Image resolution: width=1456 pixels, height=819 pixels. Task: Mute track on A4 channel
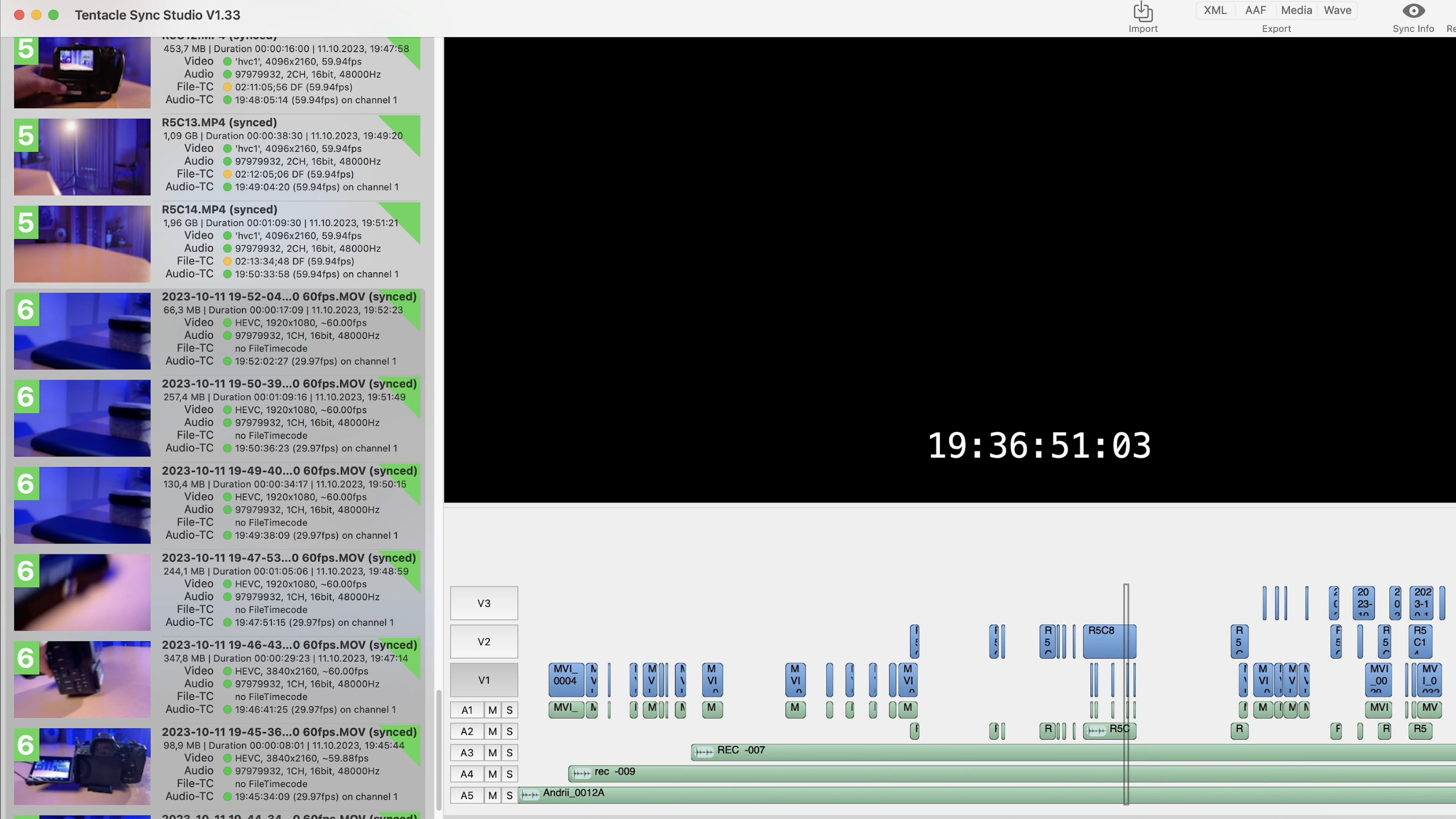click(x=491, y=773)
